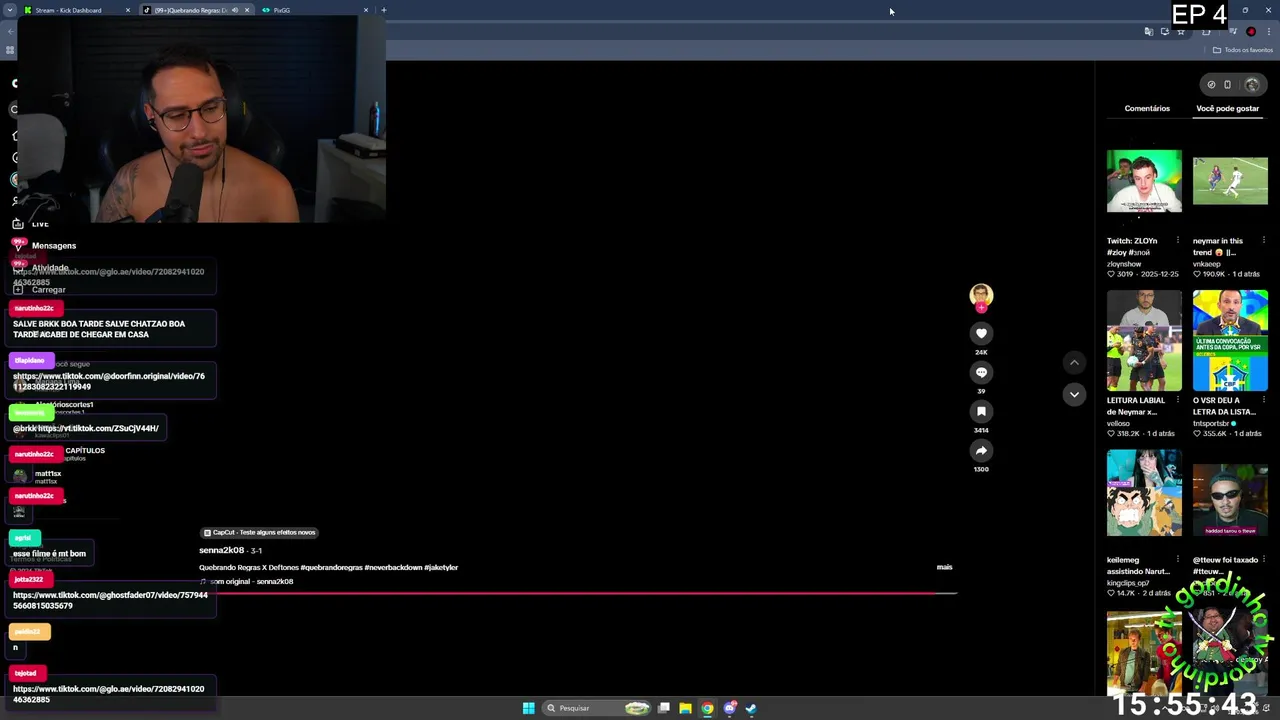Click the senna2k08 username under the video

click(221, 550)
